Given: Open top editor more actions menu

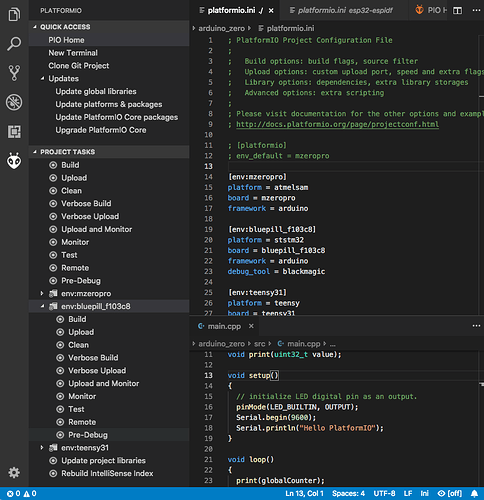Looking at the screenshot, I should 476,11.
